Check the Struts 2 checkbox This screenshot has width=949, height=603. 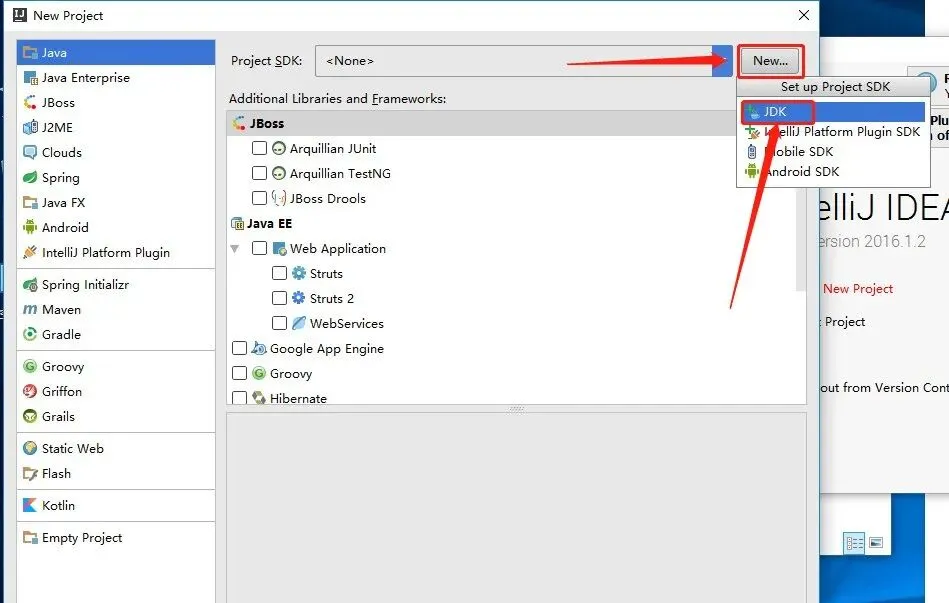(x=279, y=298)
